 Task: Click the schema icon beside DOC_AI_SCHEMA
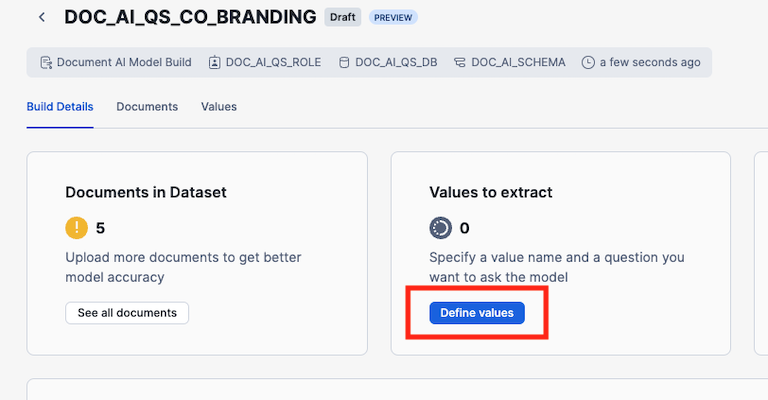[460, 62]
